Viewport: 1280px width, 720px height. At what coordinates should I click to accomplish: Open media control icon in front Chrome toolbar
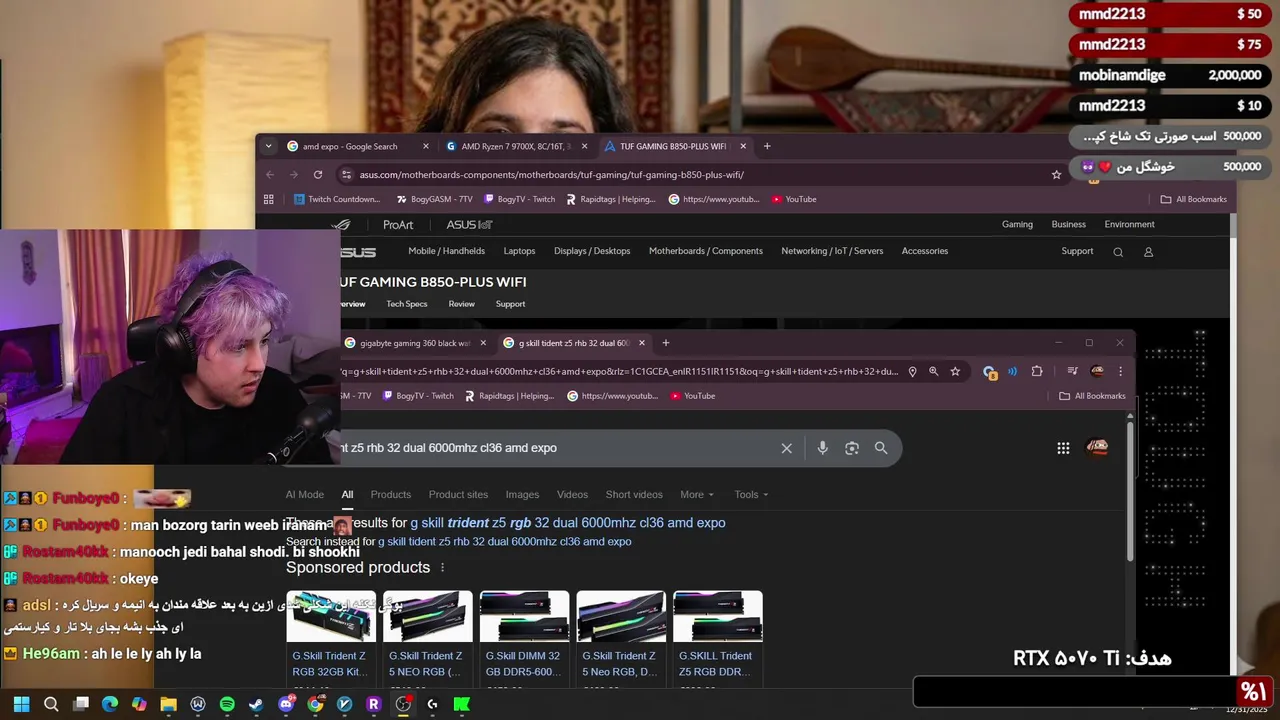coord(1072,371)
